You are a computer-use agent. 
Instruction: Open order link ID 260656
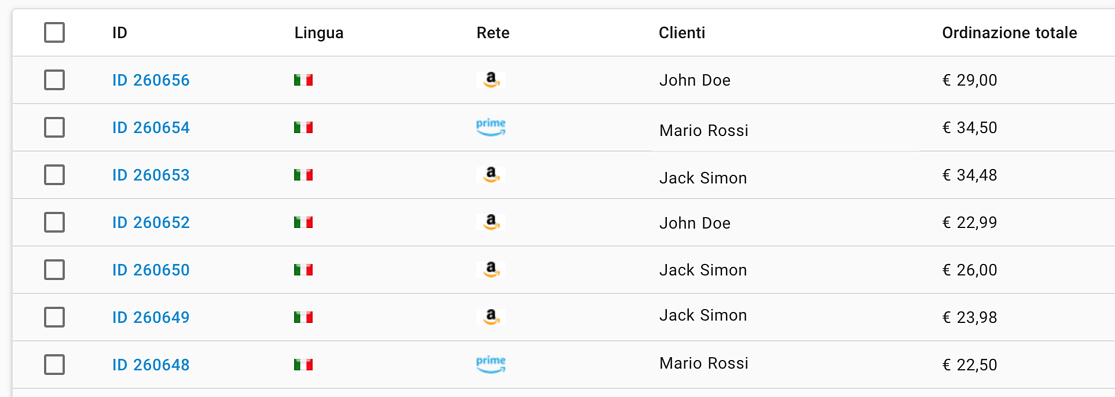click(x=151, y=80)
